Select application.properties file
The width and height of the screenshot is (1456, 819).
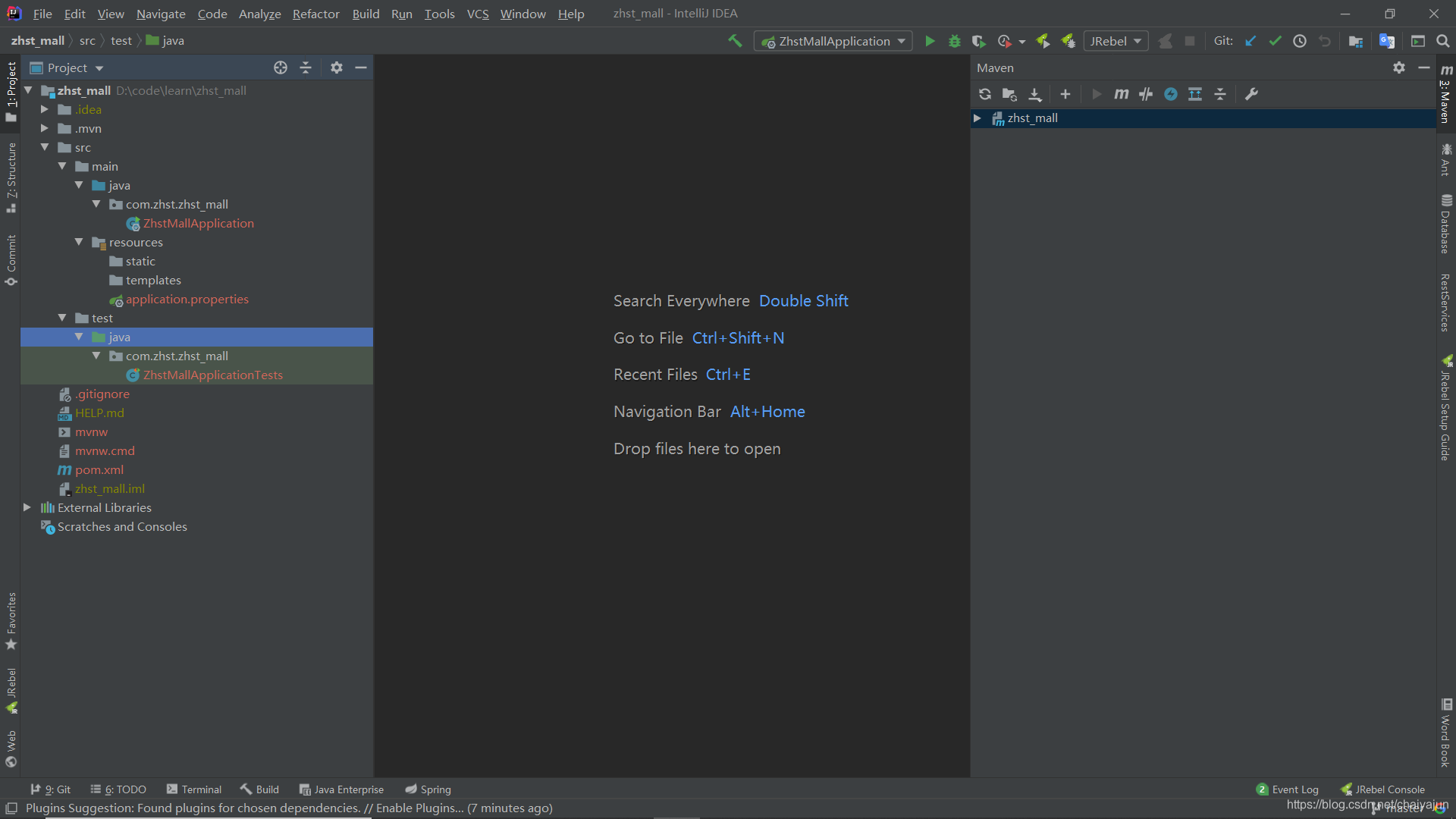(x=187, y=299)
